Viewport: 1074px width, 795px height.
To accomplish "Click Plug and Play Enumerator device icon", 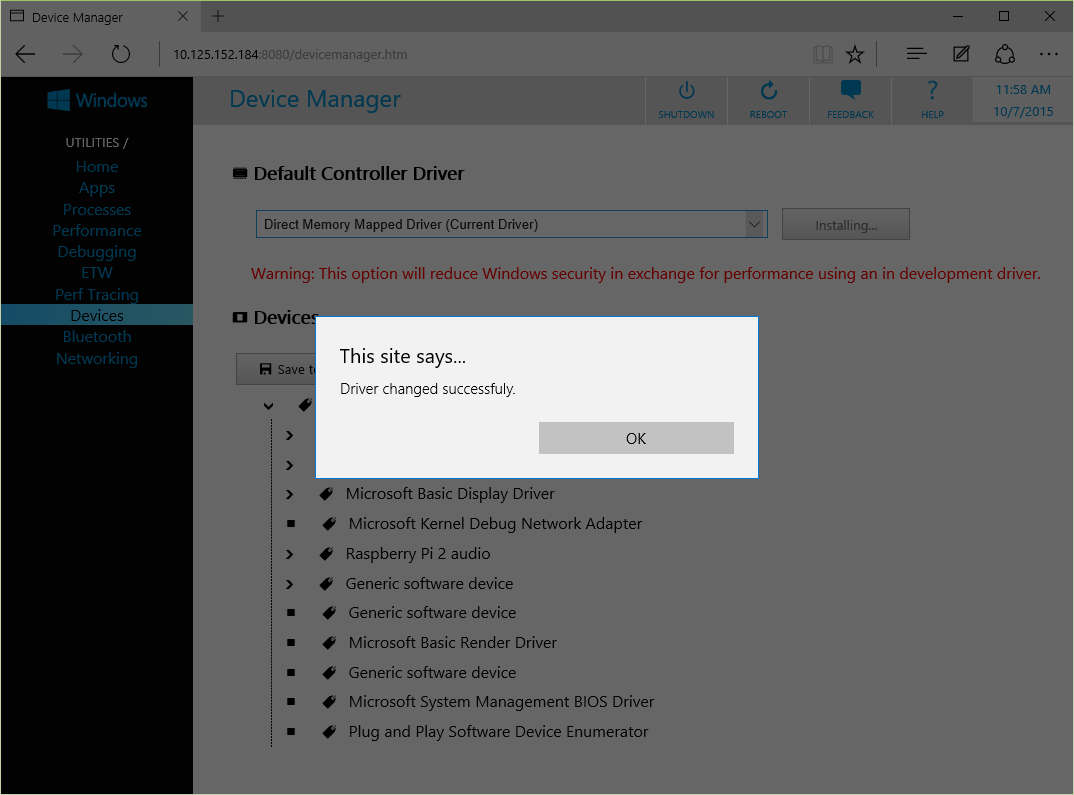I will (x=329, y=732).
